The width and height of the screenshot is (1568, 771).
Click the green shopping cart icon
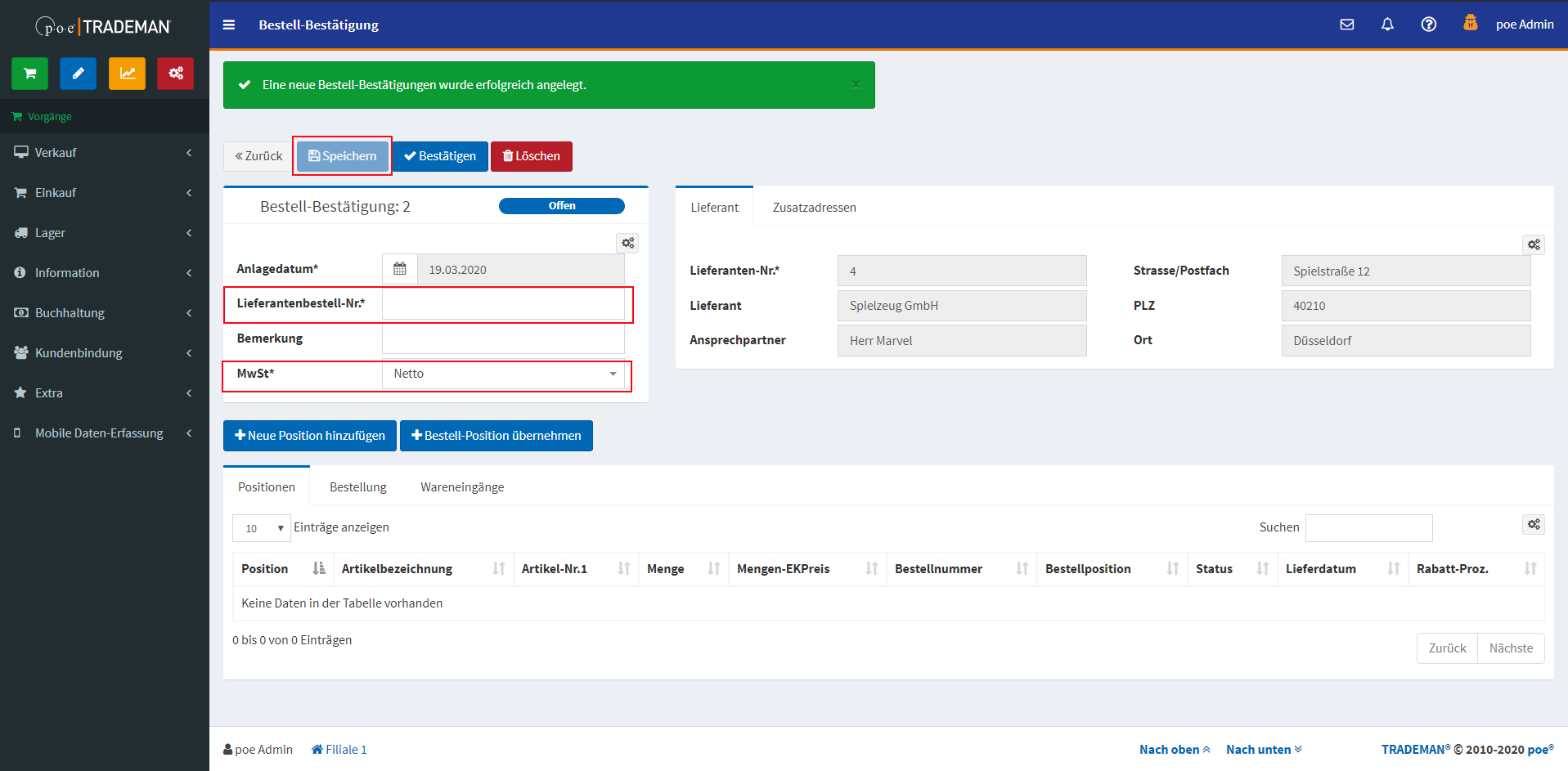30,74
